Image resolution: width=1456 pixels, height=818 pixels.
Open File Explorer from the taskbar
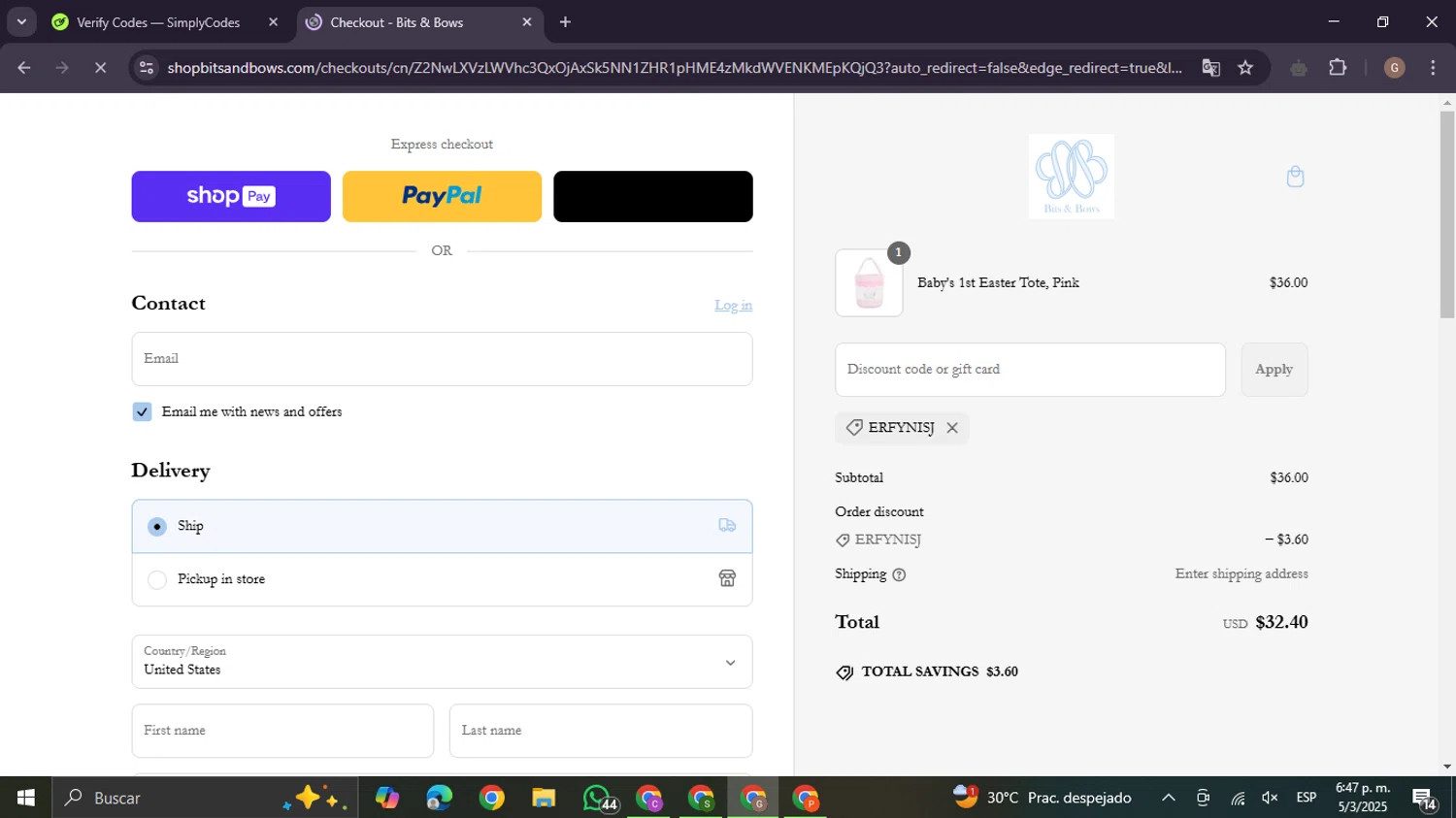544,798
